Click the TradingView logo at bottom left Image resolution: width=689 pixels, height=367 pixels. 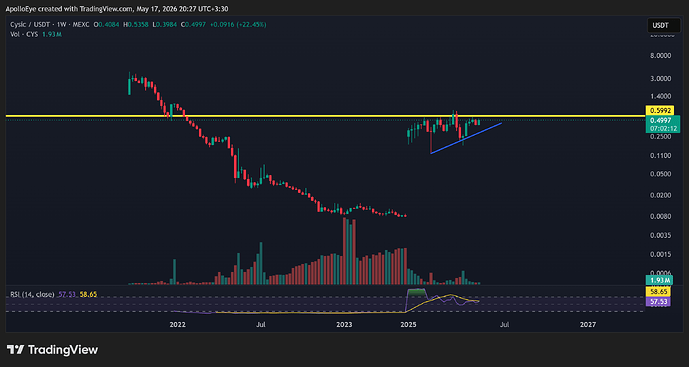click(52, 350)
